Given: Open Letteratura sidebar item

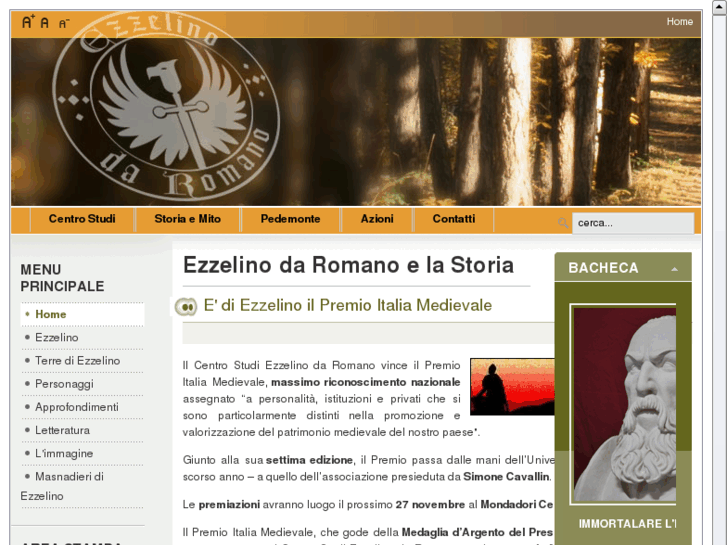Looking at the screenshot, I should pos(62,430).
